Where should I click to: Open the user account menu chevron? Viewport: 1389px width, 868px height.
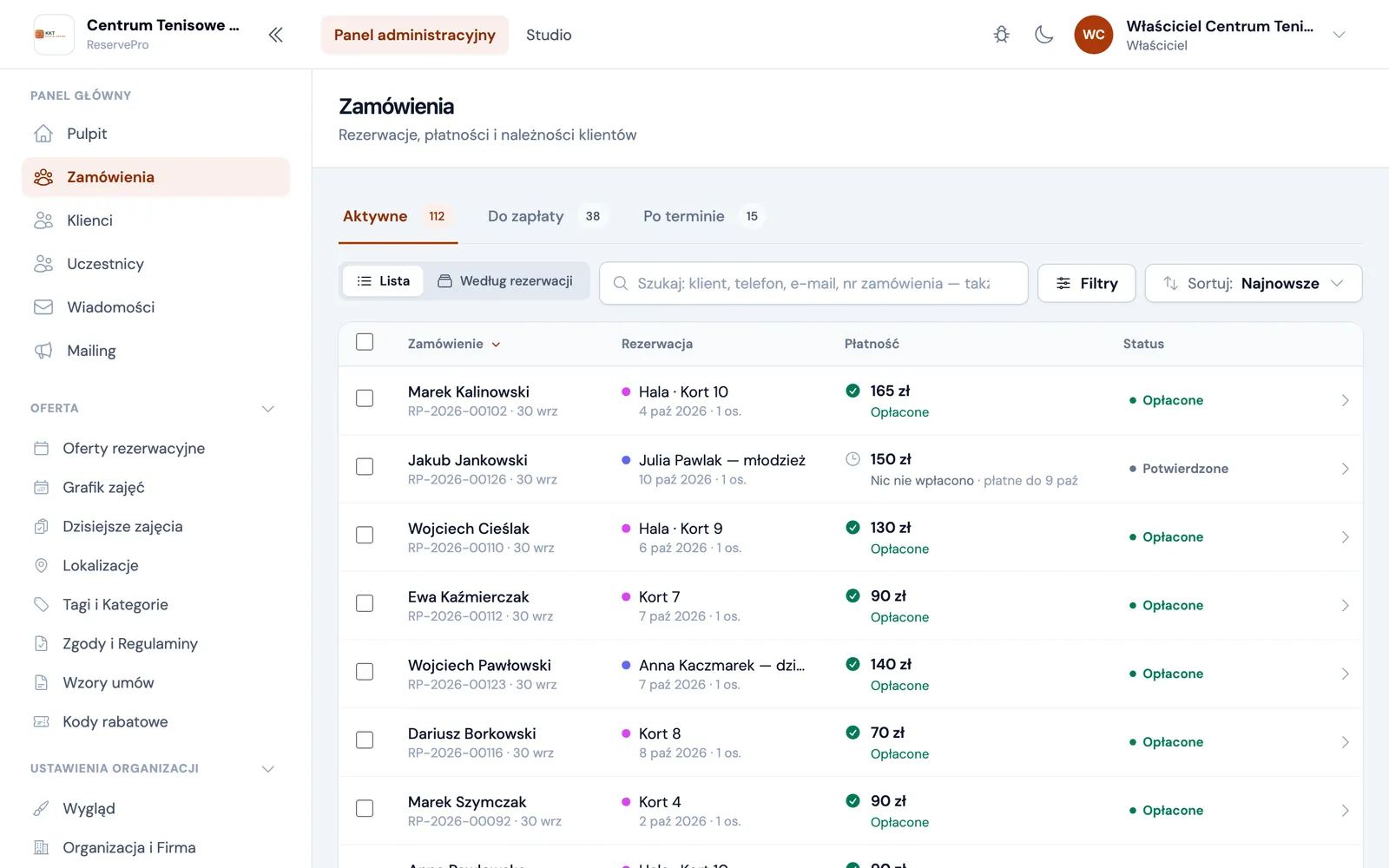(1339, 35)
